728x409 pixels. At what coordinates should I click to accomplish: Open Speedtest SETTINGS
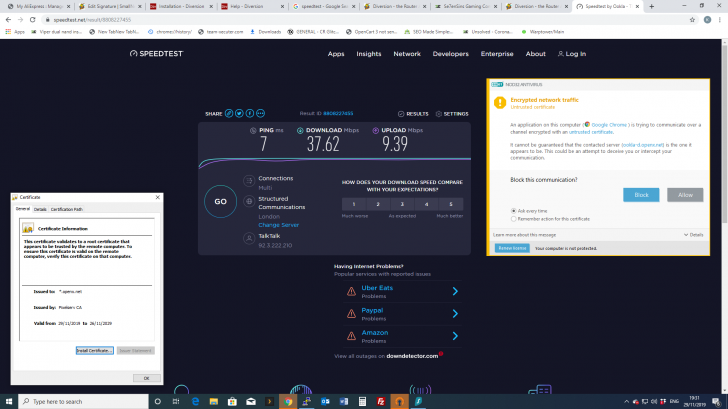coord(452,114)
